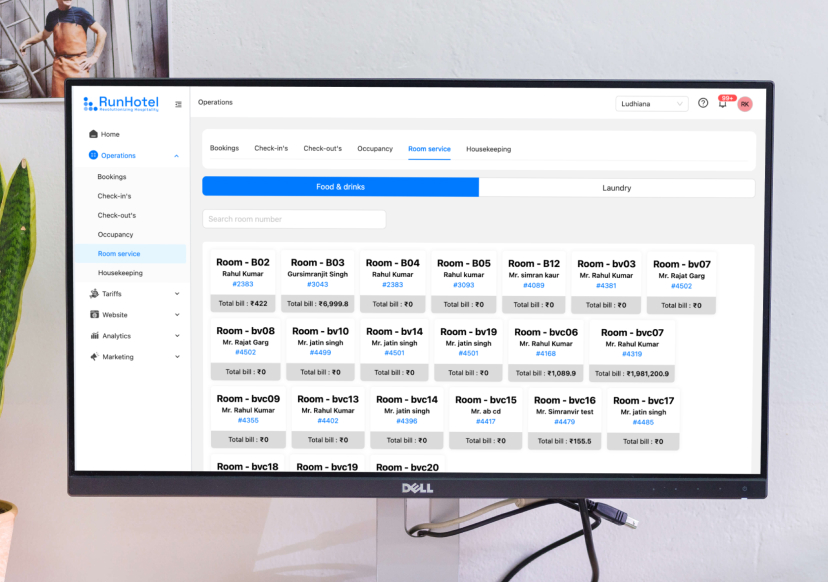The width and height of the screenshot is (828, 582).
Task: Expand the Website menu chevron
Action: pos(177,315)
